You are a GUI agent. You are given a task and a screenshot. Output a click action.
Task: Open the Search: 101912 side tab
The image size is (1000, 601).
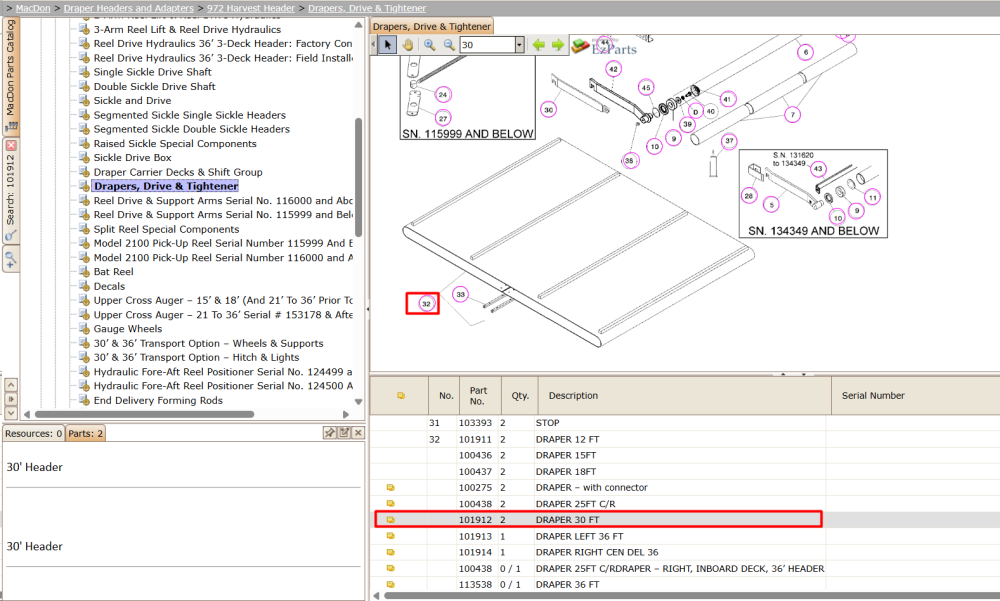click(x=11, y=190)
